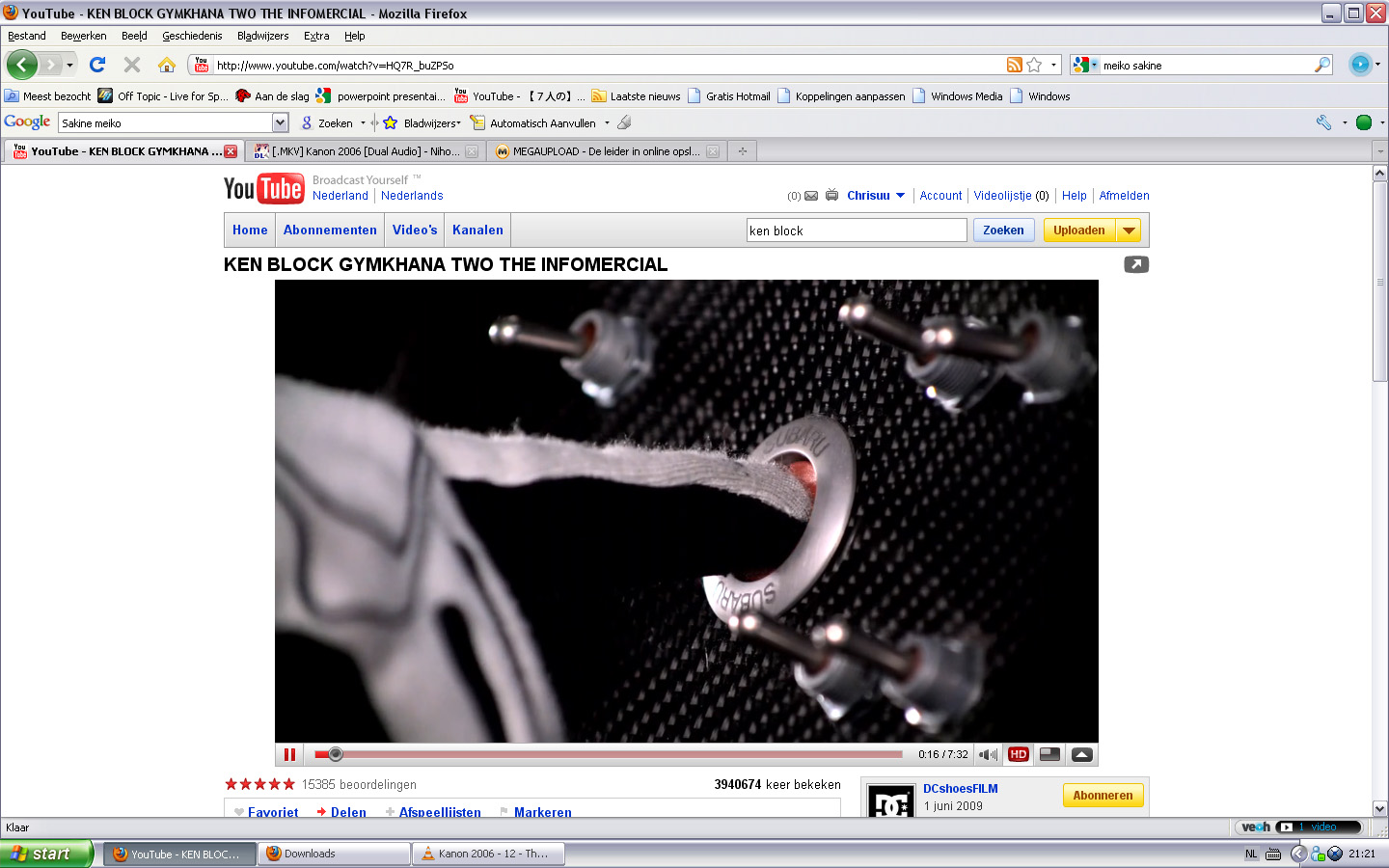Toggle HD quality on the player

click(x=1018, y=754)
